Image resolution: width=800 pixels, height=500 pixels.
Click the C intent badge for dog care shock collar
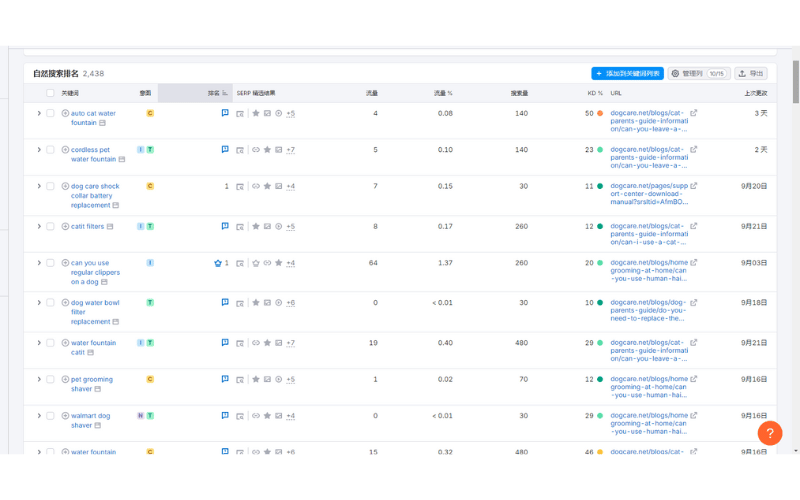[150, 186]
